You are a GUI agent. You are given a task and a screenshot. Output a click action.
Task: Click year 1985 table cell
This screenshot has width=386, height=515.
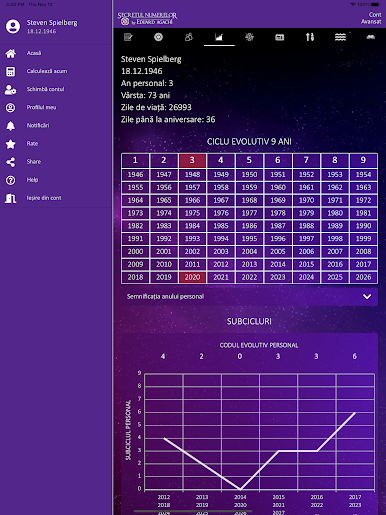(221, 226)
